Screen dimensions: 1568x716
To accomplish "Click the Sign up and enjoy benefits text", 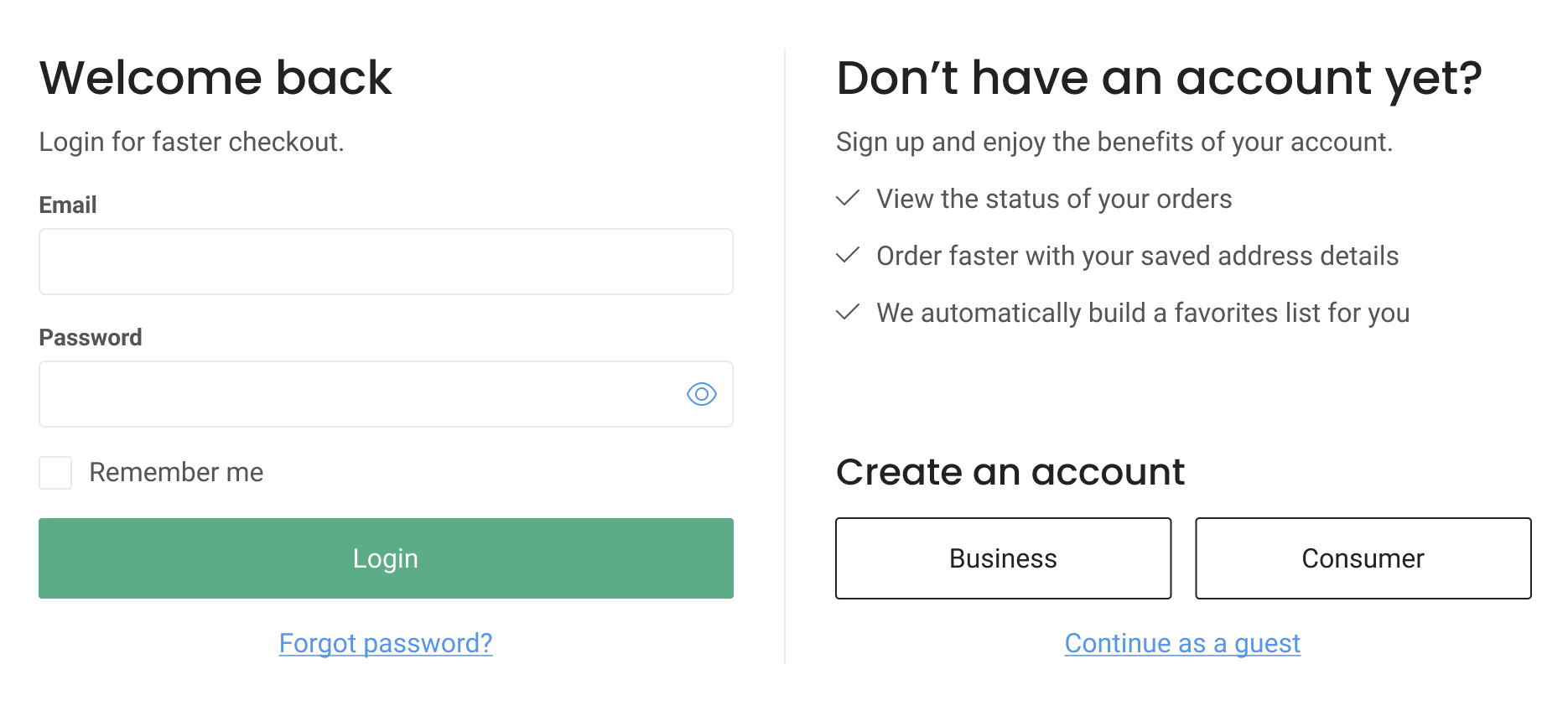I will [1114, 142].
